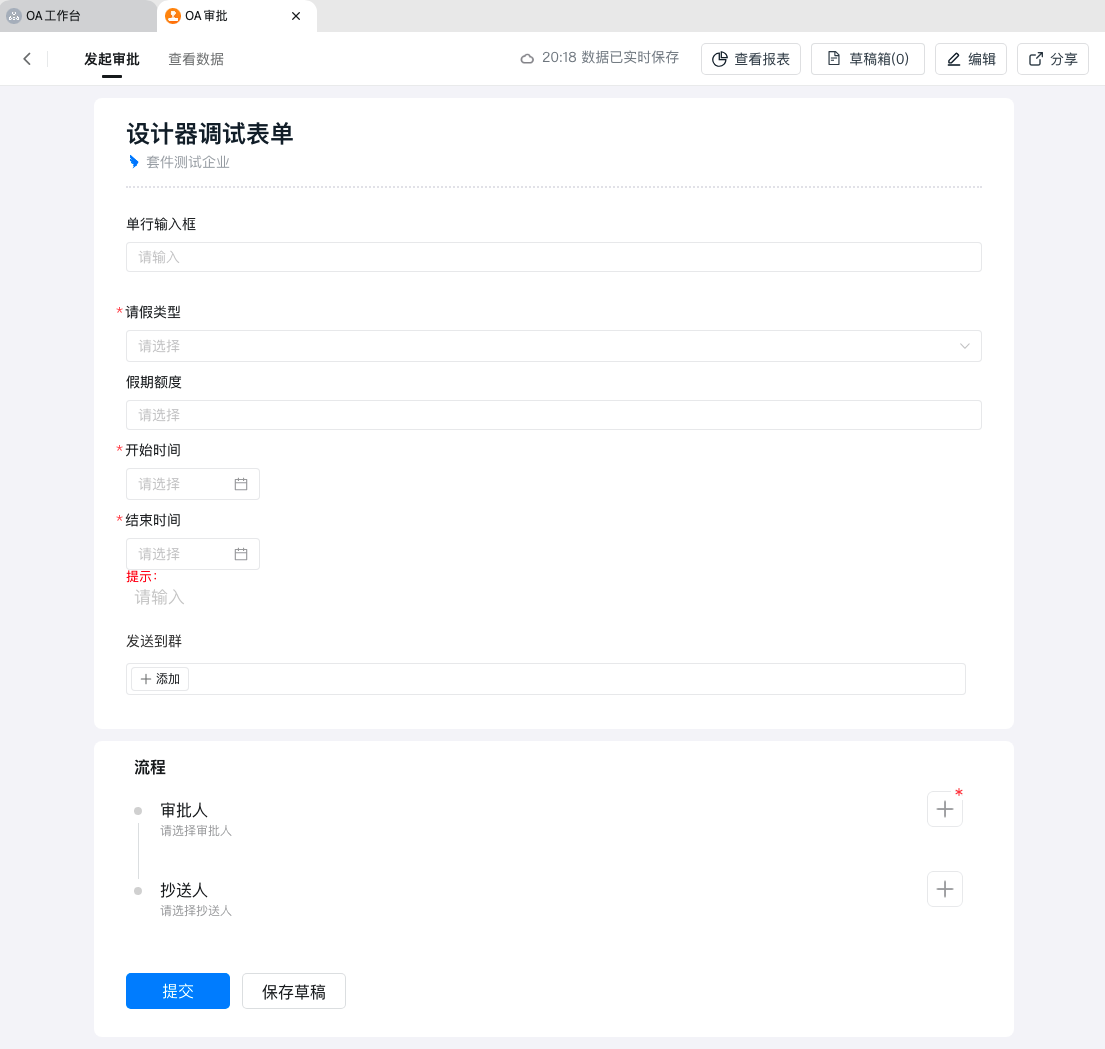Viewport: 1105px width, 1049px height.
Task: Open the 草稿箱(0) drafts box
Action: 868,59
